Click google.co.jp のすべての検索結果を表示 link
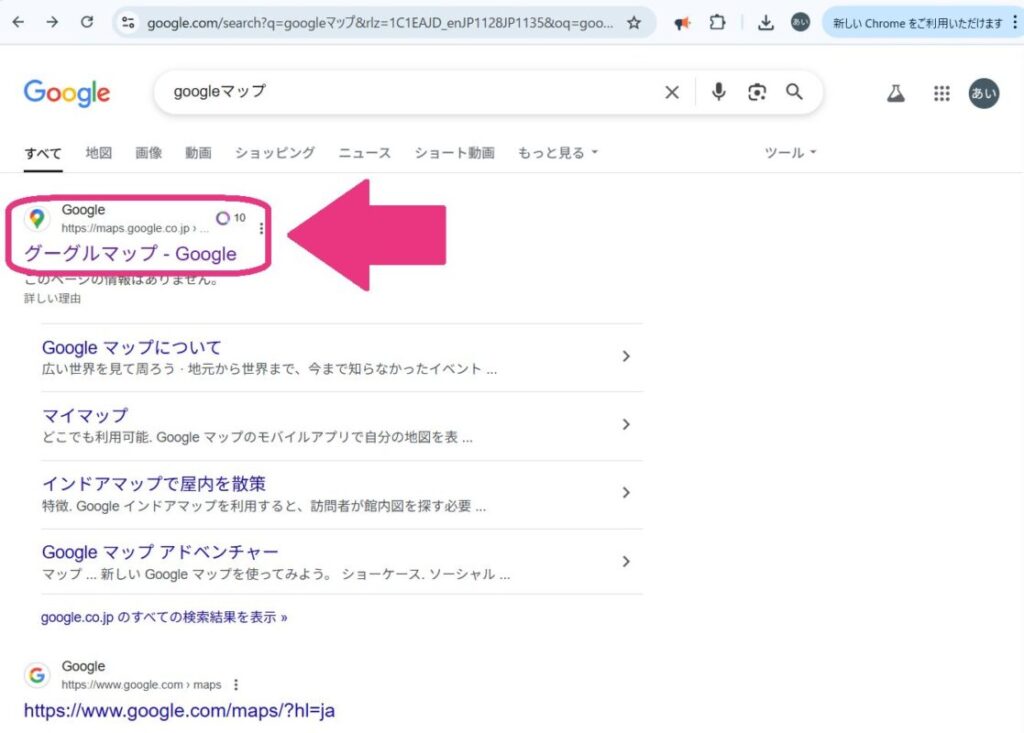 coord(164,617)
